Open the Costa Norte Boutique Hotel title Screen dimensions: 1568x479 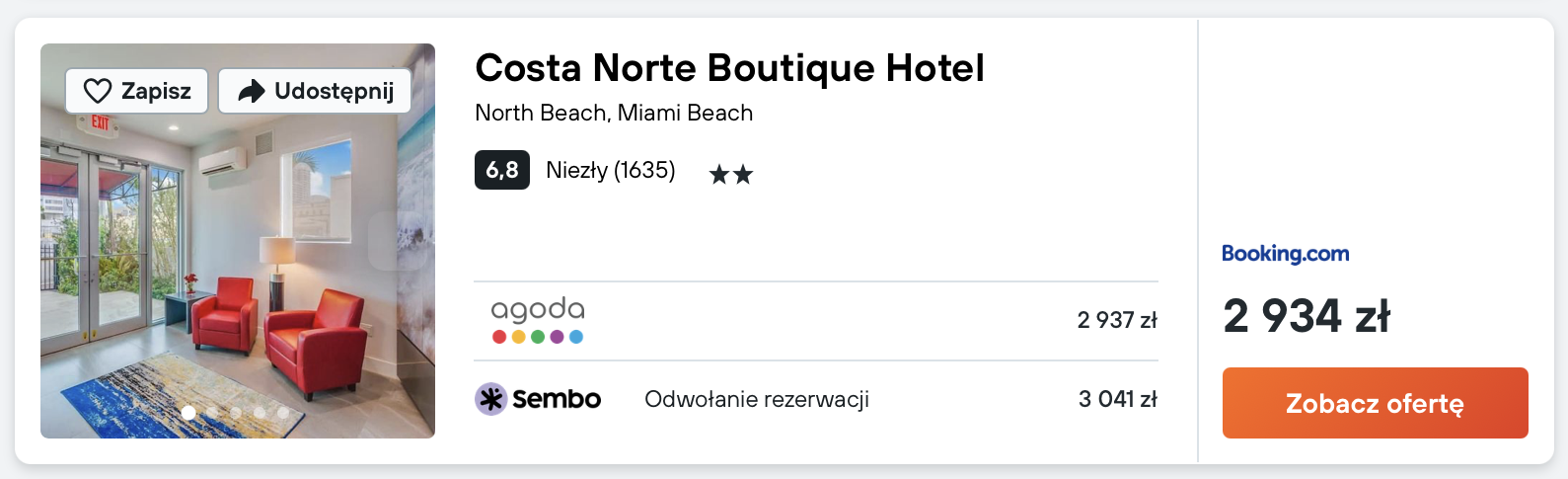click(729, 68)
